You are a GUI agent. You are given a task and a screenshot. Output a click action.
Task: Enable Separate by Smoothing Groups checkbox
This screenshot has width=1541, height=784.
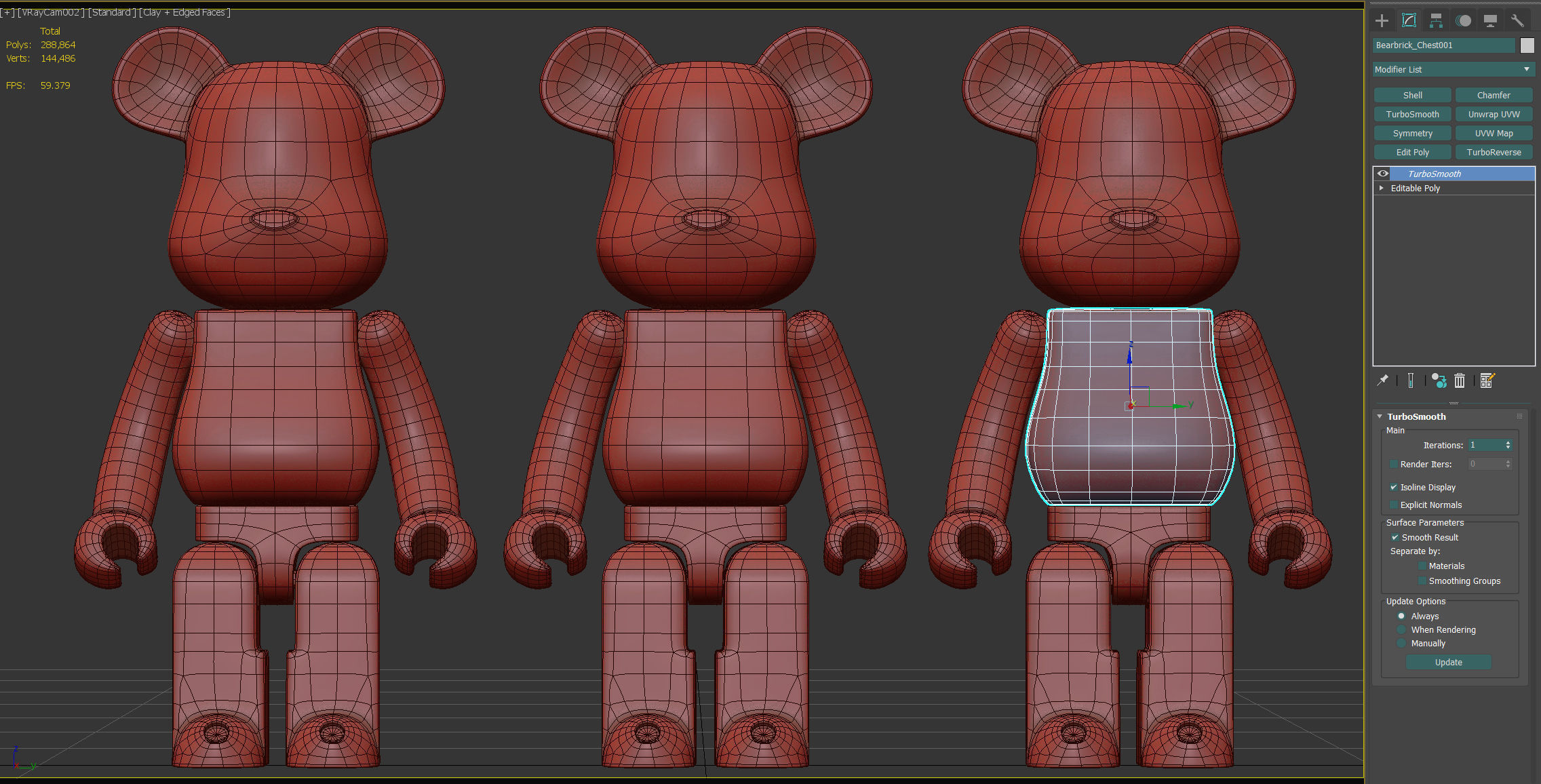[x=1422, y=581]
